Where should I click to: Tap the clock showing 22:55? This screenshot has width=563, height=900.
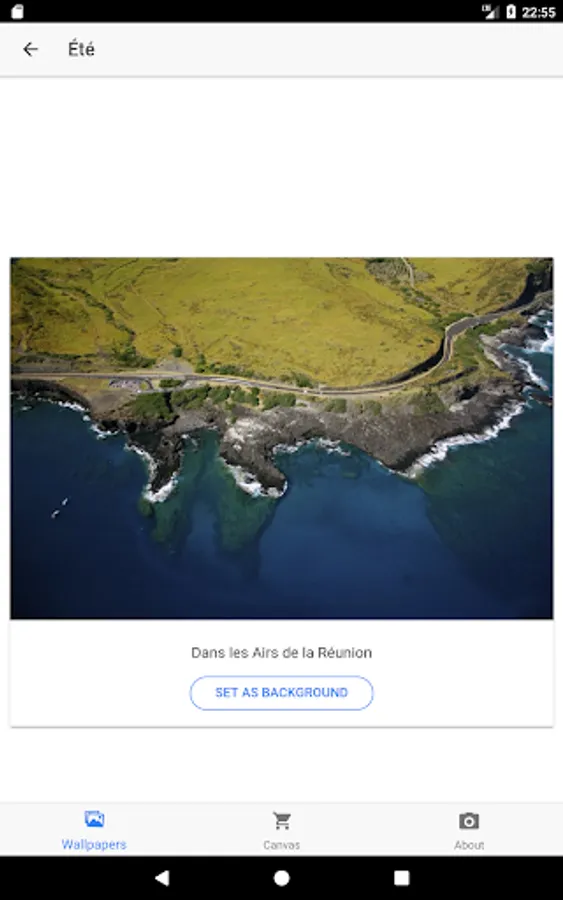(538, 12)
